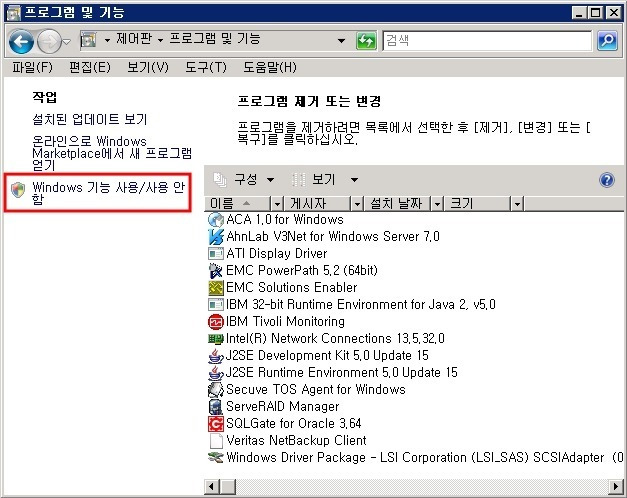Click the ACA 1.0 globe icon
This screenshot has height=498, width=627.
[x=216, y=220]
